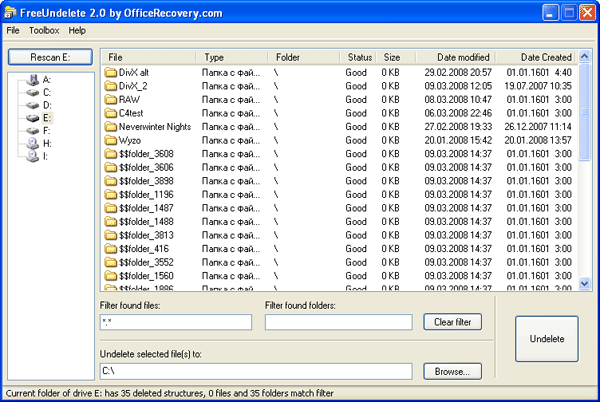
Task: Open the File menu
Action: point(13,31)
